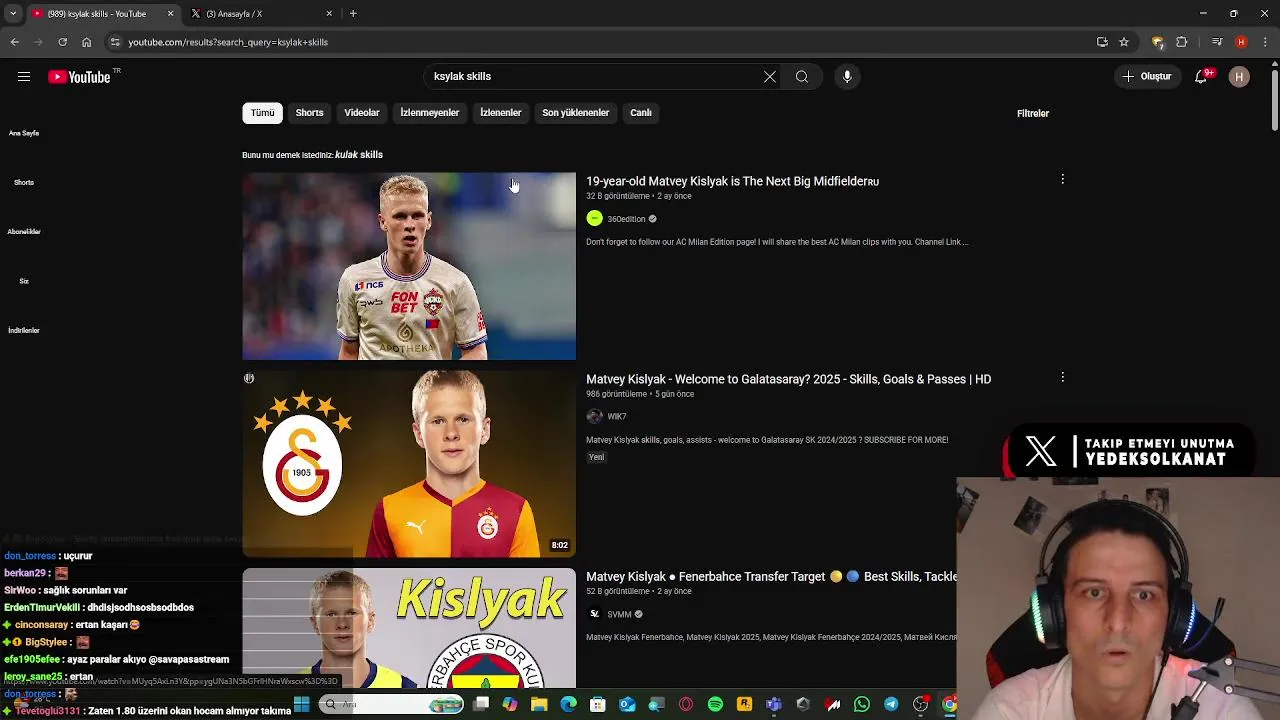Image resolution: width=1280 pixels, height=720 pixels.
Task: Open the account avatar menu on YouTube
Action: (x=1239, y=77)
